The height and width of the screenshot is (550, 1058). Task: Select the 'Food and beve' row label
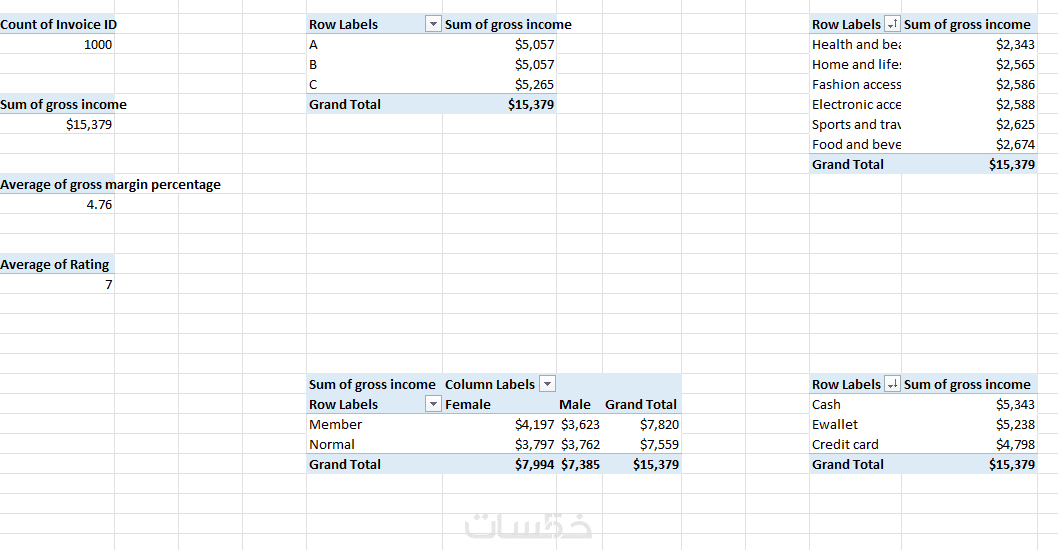(x=856, y=144)
